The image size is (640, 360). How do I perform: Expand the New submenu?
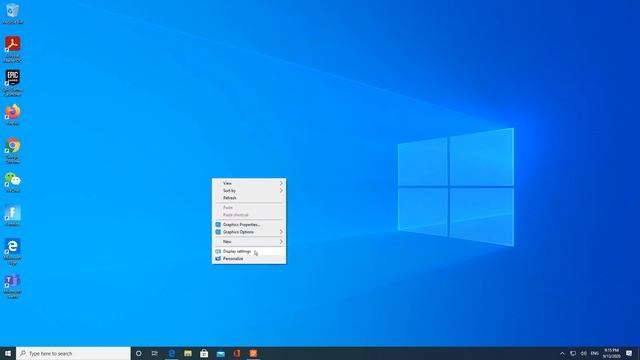[249, 242]
